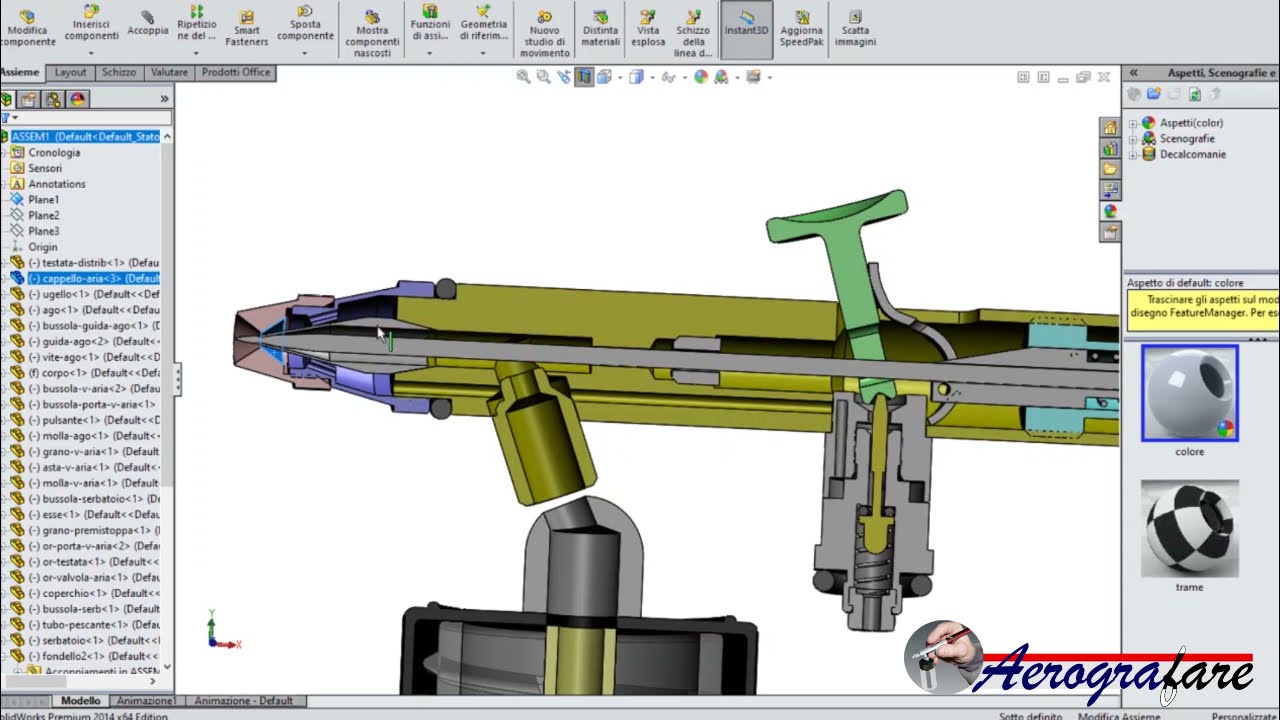
Task: Expand Aspetti(color) tree node
Action: point(1133,123)
